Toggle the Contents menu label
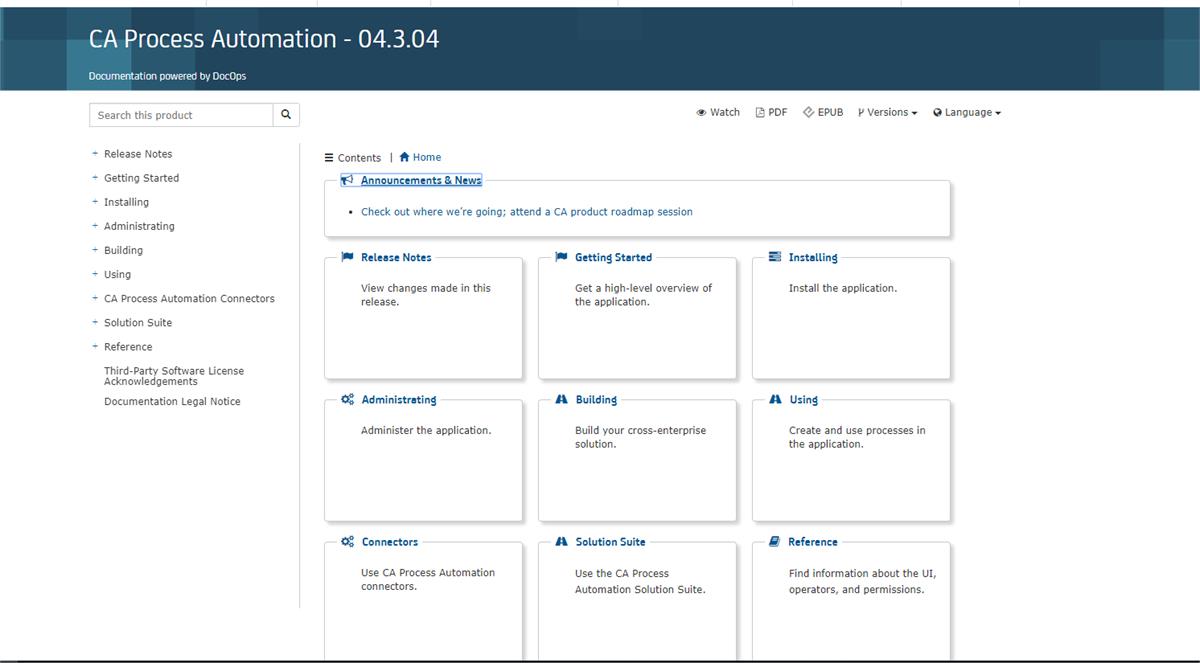This screenshot has width=1200, height=663. point(359,158)
